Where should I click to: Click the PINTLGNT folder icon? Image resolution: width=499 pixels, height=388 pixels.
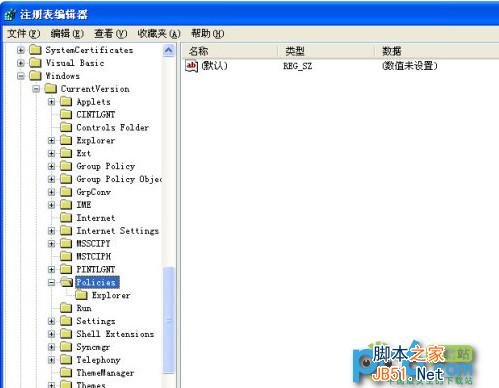click(x=66, y=269)
